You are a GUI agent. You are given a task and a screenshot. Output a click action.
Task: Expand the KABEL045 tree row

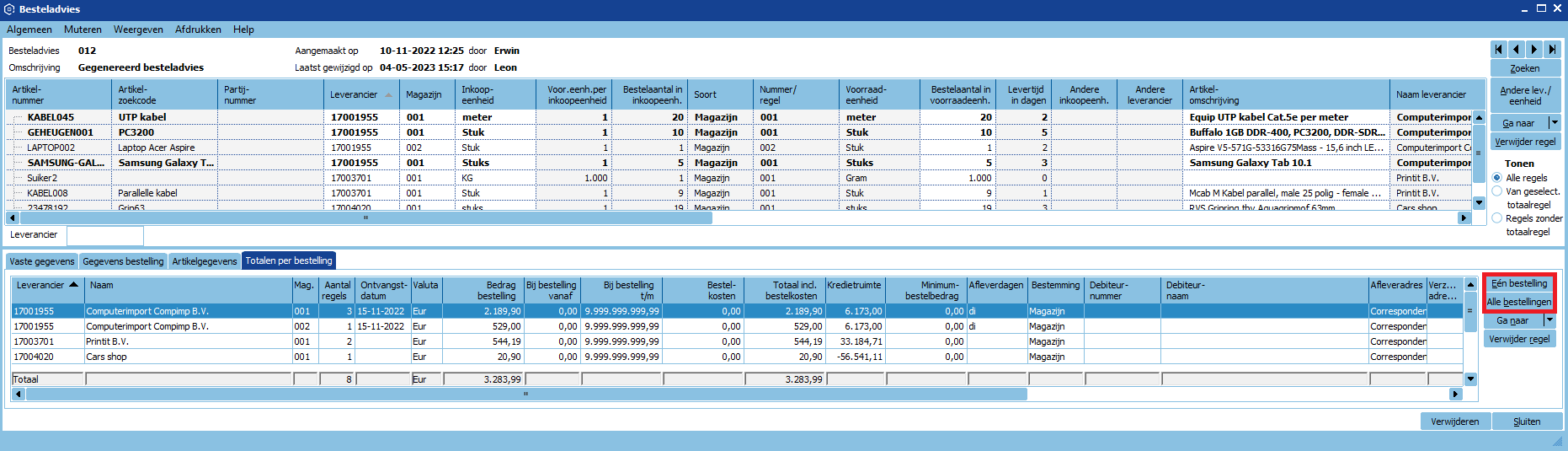tap(18, 117)
